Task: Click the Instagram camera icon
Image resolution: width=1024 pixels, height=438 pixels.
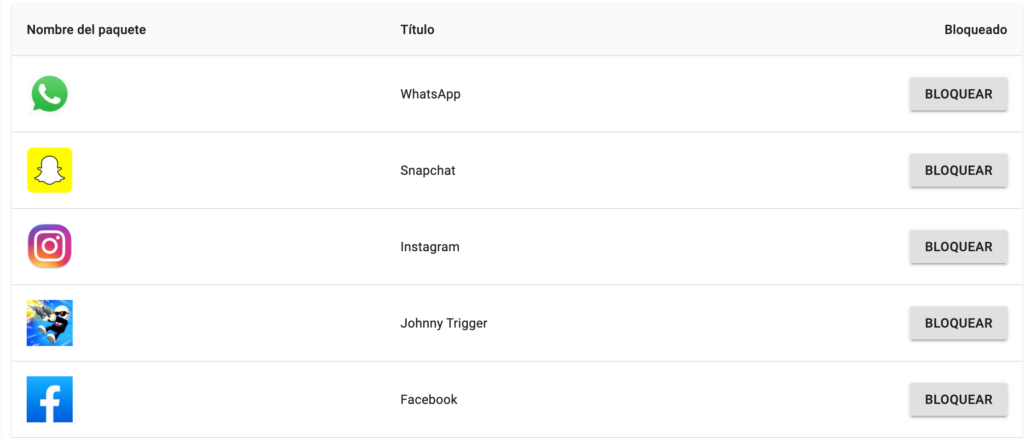Action: click(x=49, y=246)
